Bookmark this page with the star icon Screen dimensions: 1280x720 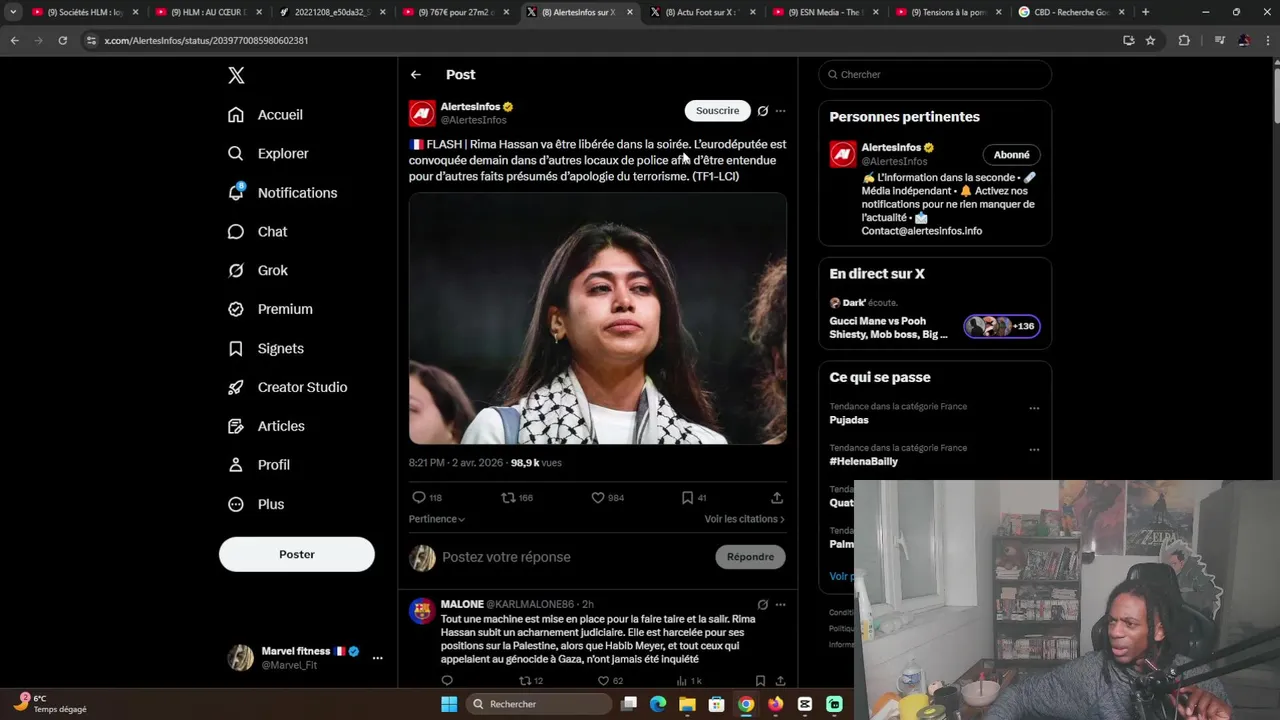tap(1150, 40)
